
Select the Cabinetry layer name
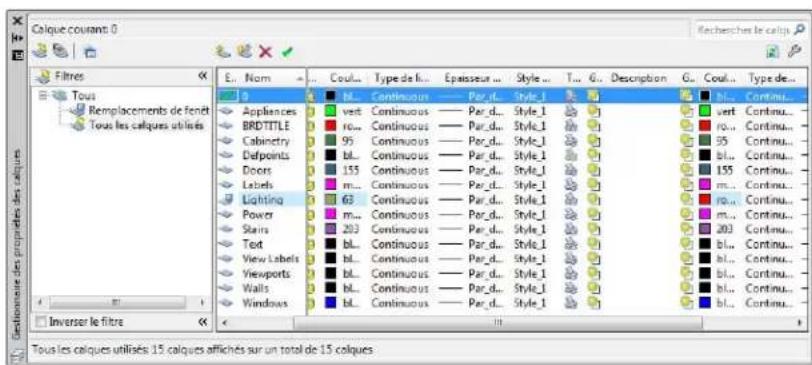click(x=266, y=140)
